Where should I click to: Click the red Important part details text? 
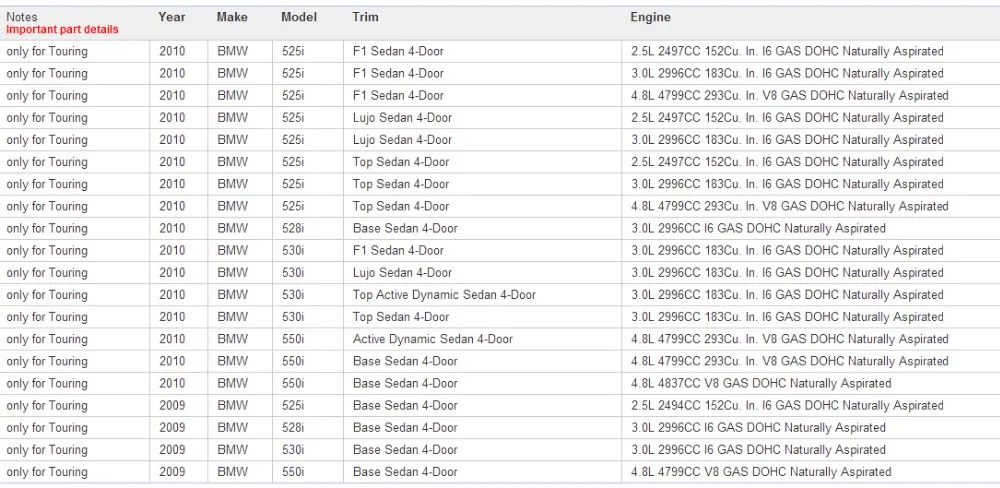[62, 29]
